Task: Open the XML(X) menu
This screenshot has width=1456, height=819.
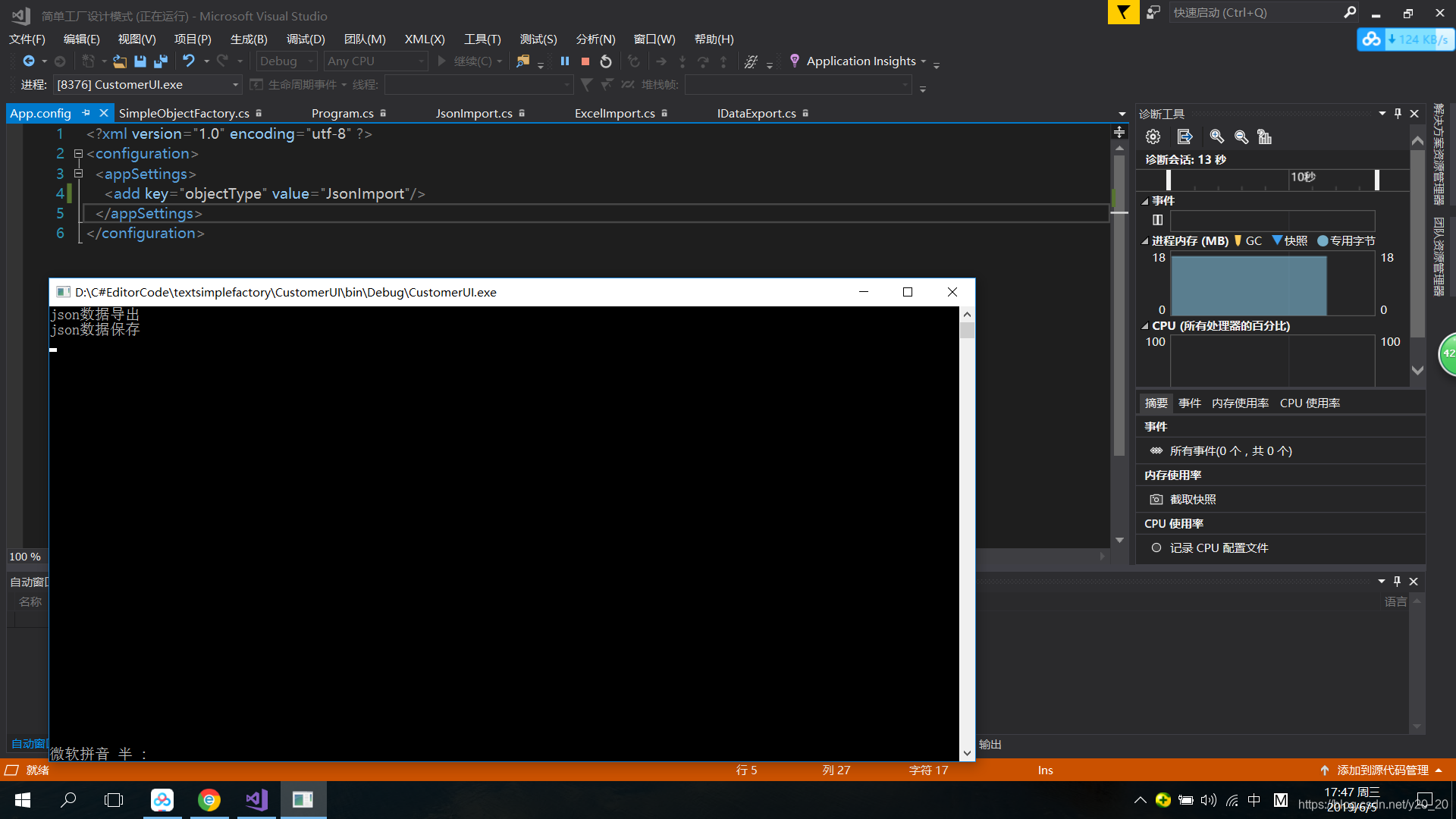Action: [x=425, y=39]
